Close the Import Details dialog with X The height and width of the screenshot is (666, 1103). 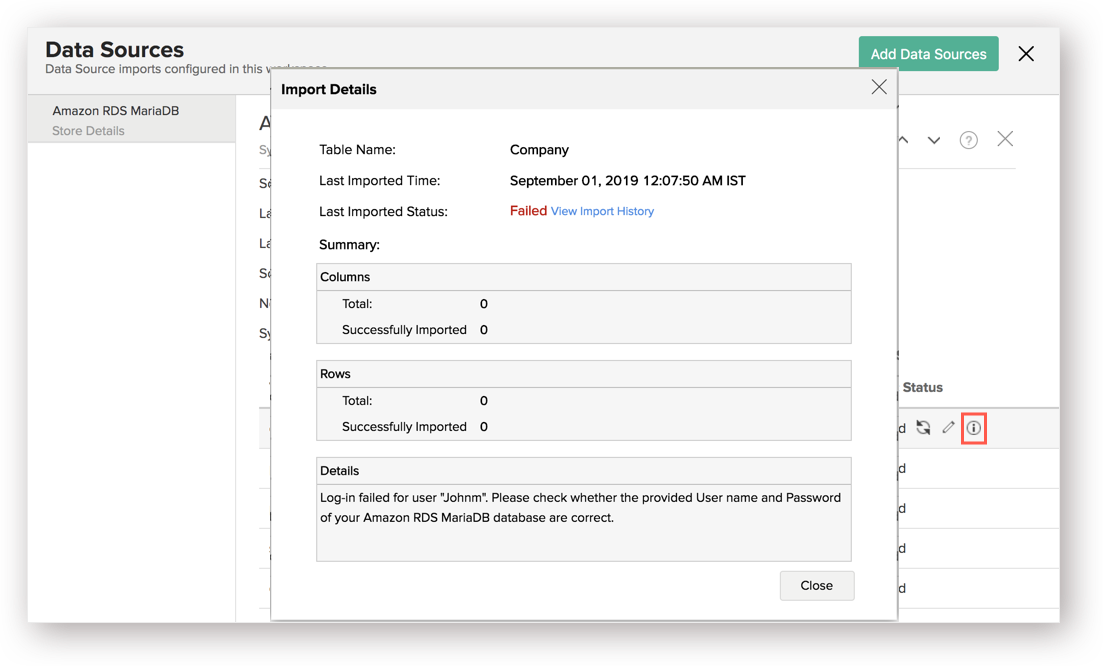point(879,88)
